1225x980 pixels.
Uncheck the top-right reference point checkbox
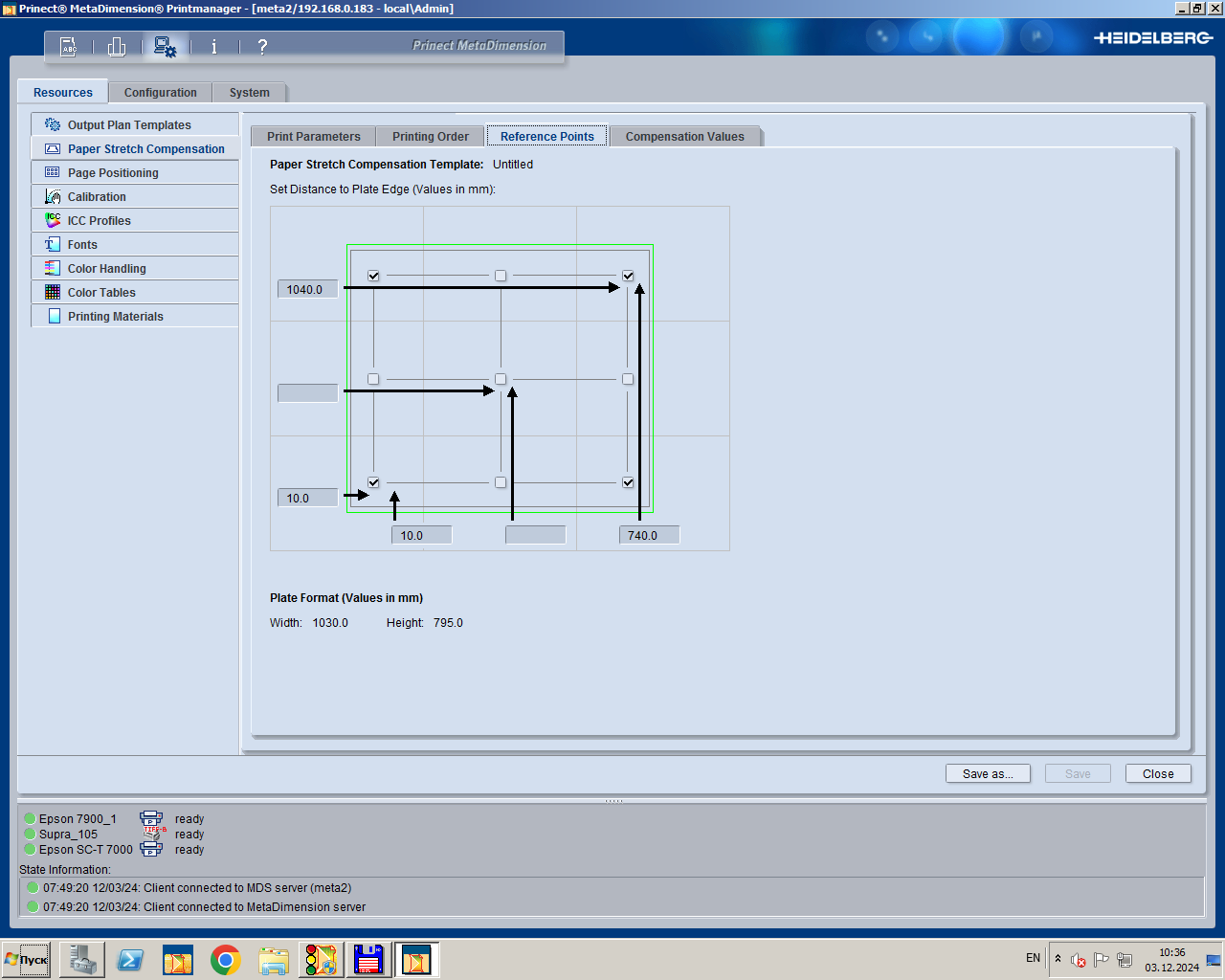pos(628,276)
